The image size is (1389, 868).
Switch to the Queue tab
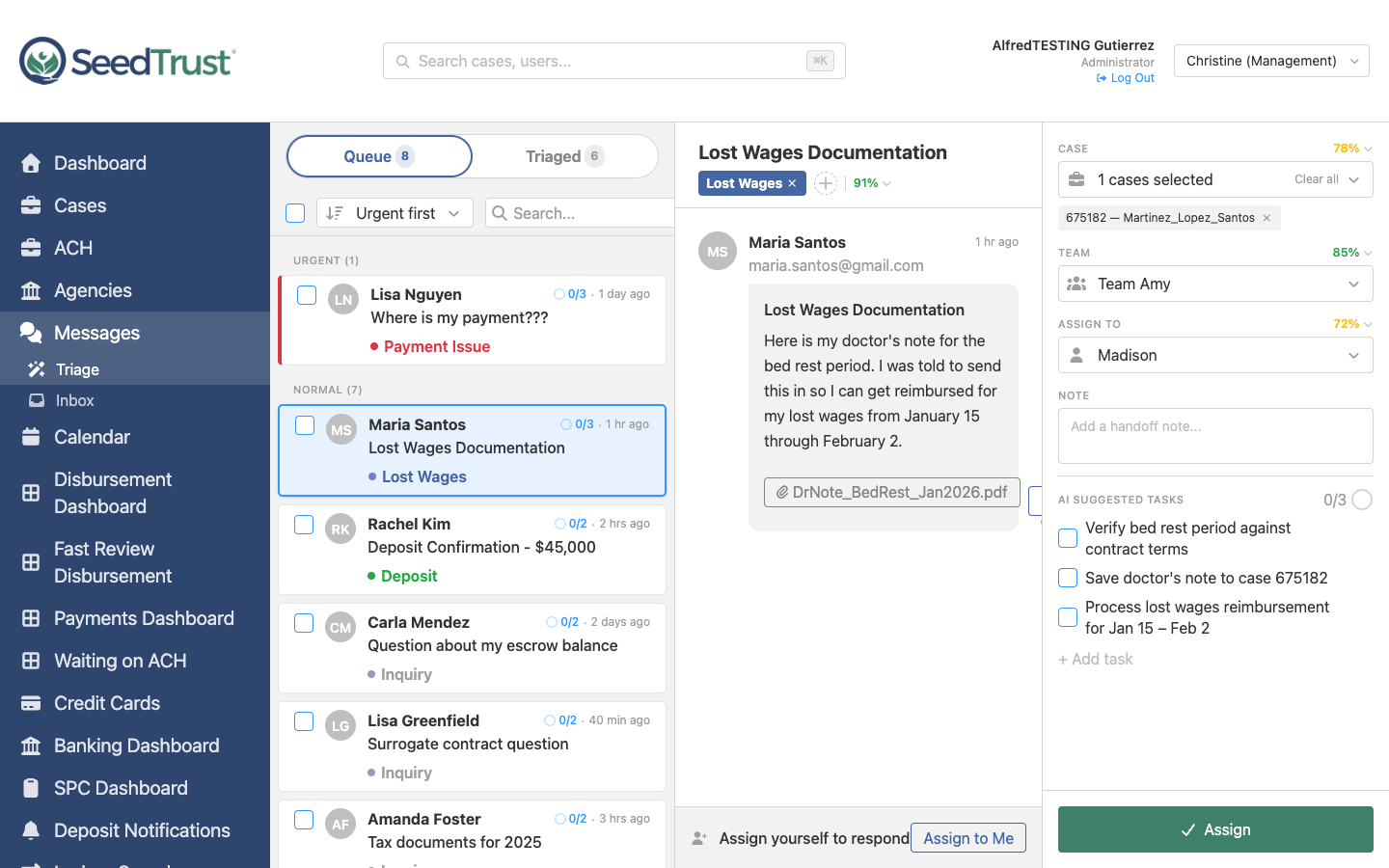[x=379, y=156]
